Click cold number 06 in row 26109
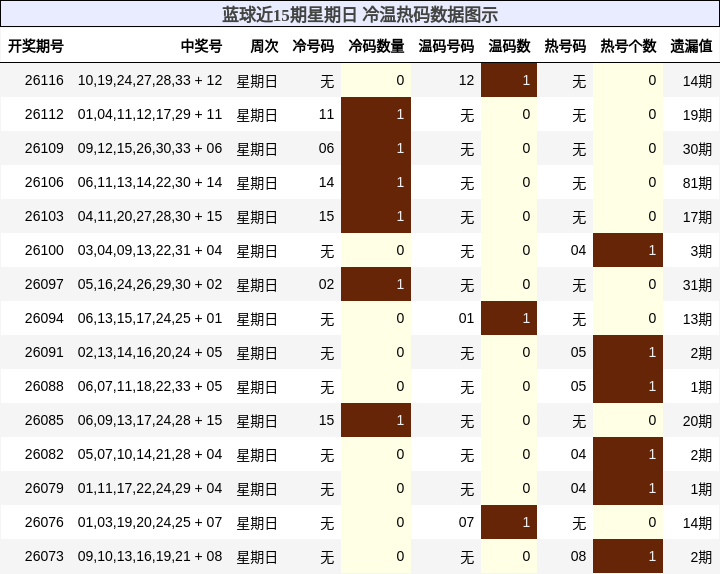Screen dimensions: 720x574 (x=326, y=148)
